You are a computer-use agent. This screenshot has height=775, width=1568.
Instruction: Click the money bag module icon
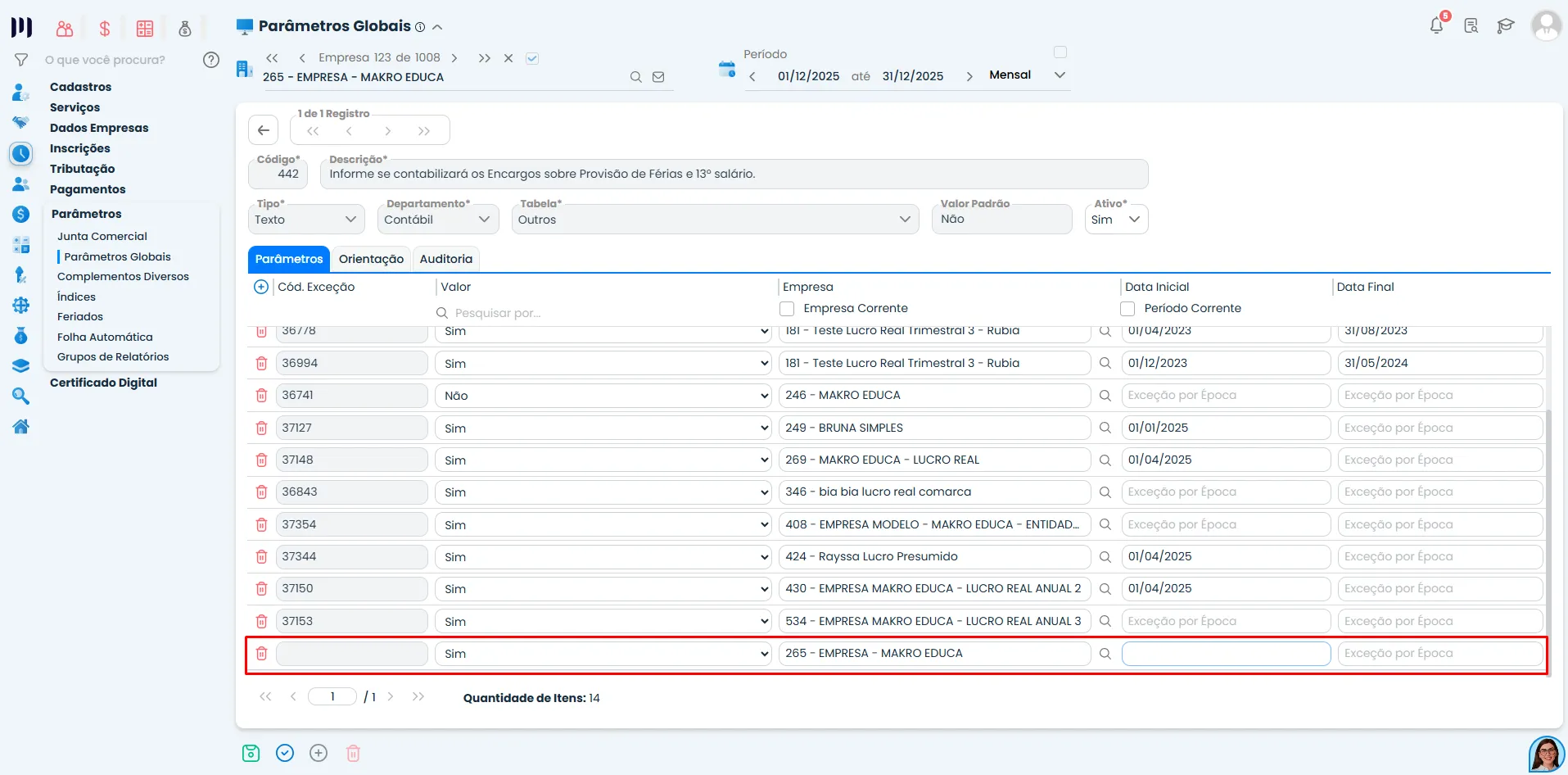pyautogui.click(x=185, y=29)
